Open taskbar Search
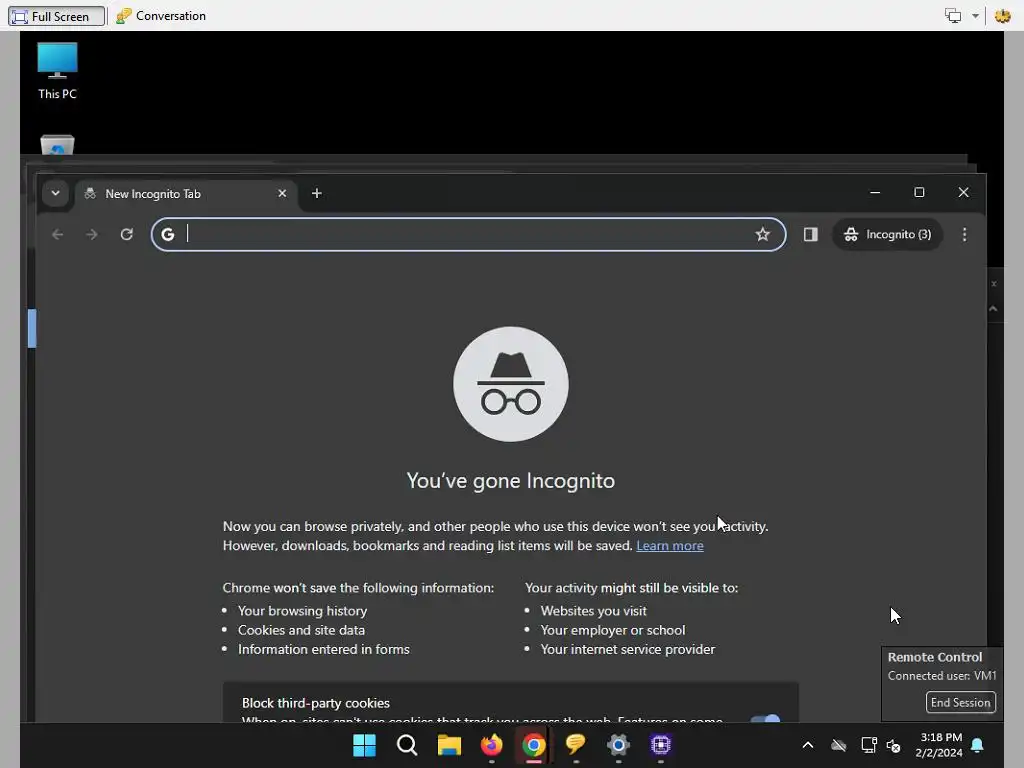 [x=407, y=745]
